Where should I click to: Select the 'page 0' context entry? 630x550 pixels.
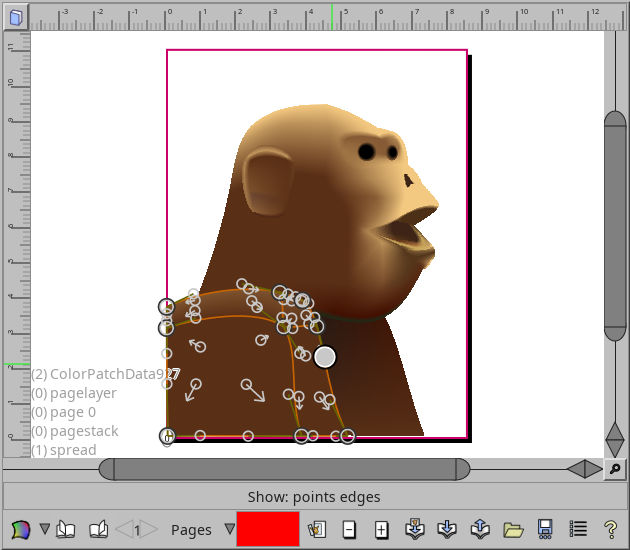[63, 412]
